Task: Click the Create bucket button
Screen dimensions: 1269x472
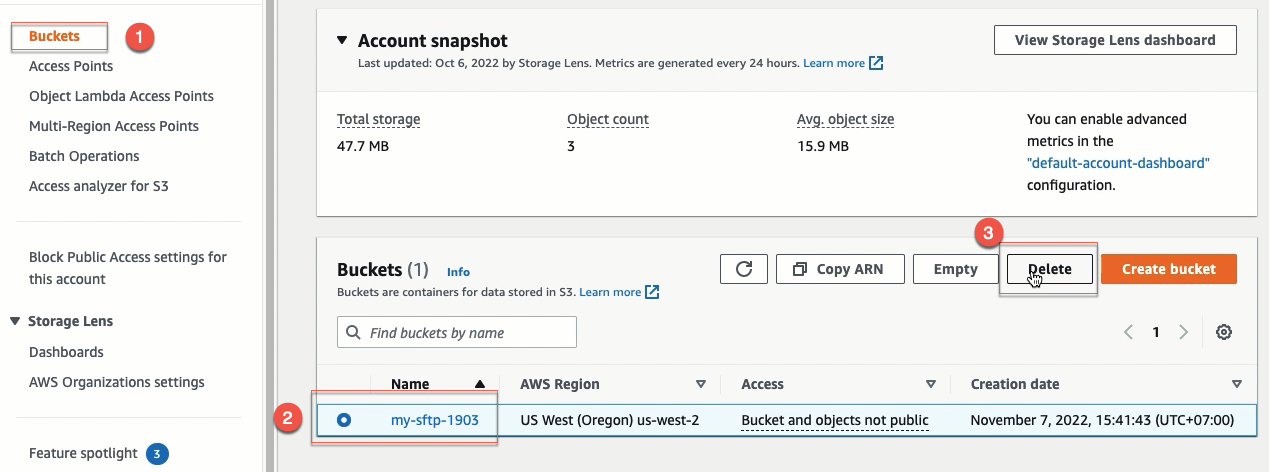Action: pos(1169,269)
